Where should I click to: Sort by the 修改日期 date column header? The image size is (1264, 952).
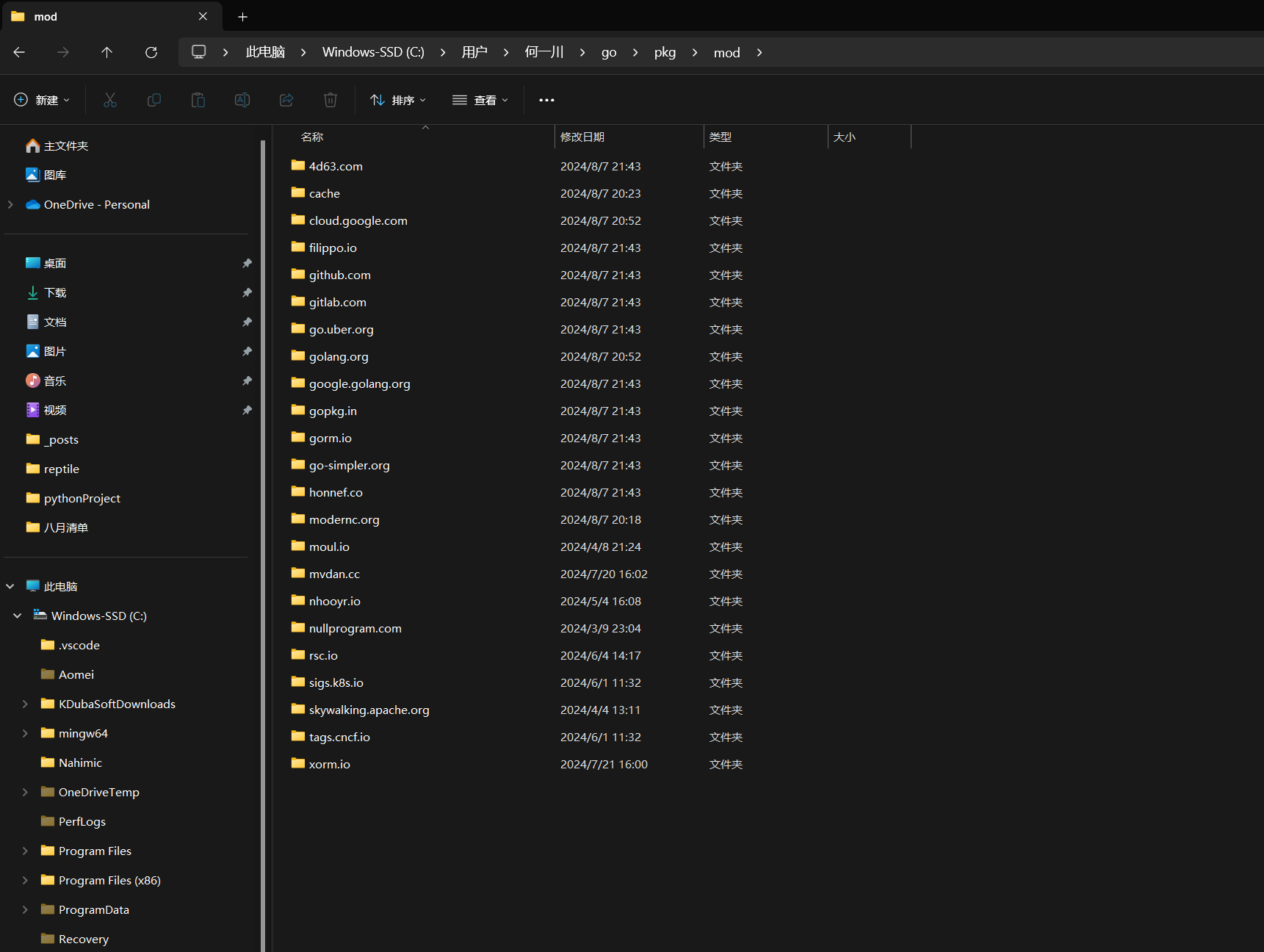coord(629,137)
